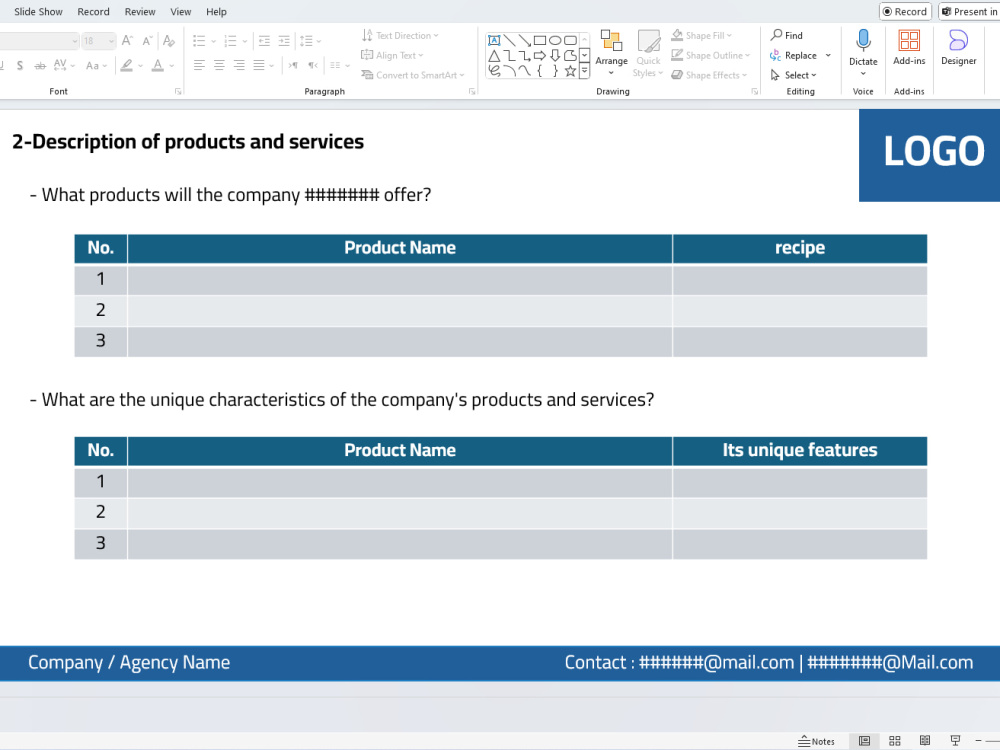This screenshot has height=750, width=1000.
Task: Open the Font dialog launcher
Action: pos(178,92)
